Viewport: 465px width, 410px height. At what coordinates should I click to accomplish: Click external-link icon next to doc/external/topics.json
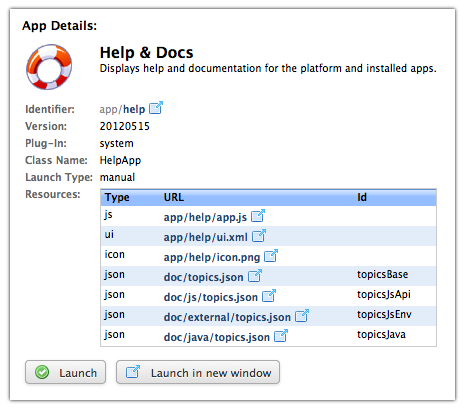point(302,316)
